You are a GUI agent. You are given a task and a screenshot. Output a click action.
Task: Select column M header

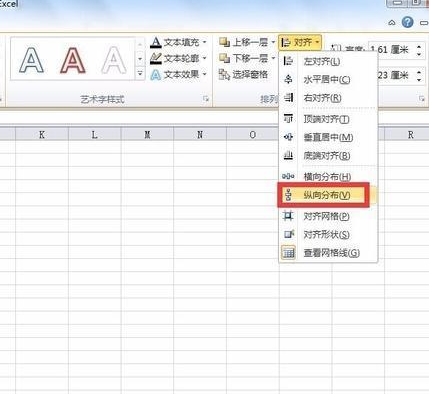(x=147, y=134)
